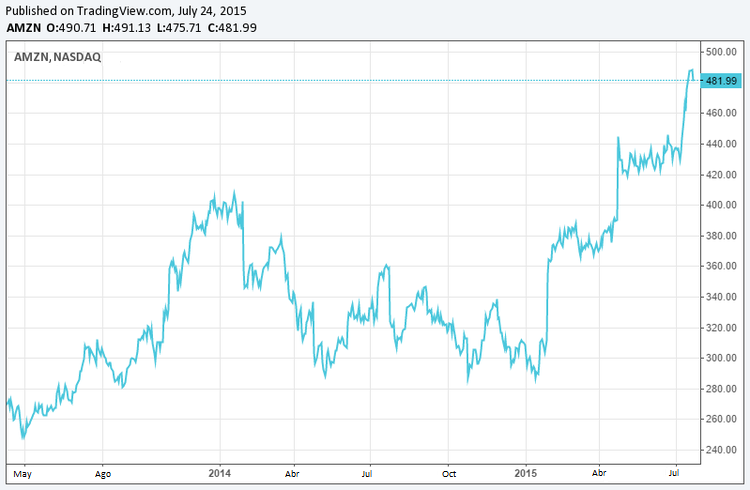Click the 240.00 label on price axis
The image size is (750, 490).
click(x=722, y=450)
